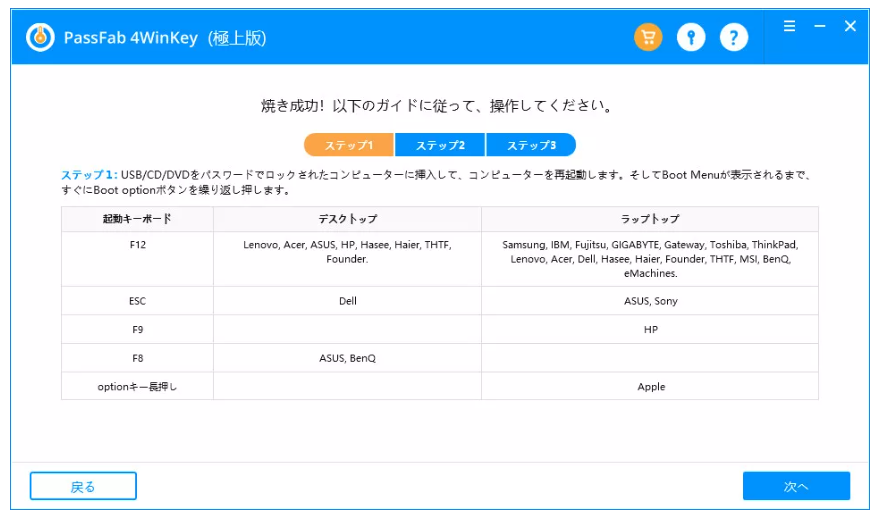
Task: Select the ラップトップ column header
Action: tap(650, 219)
